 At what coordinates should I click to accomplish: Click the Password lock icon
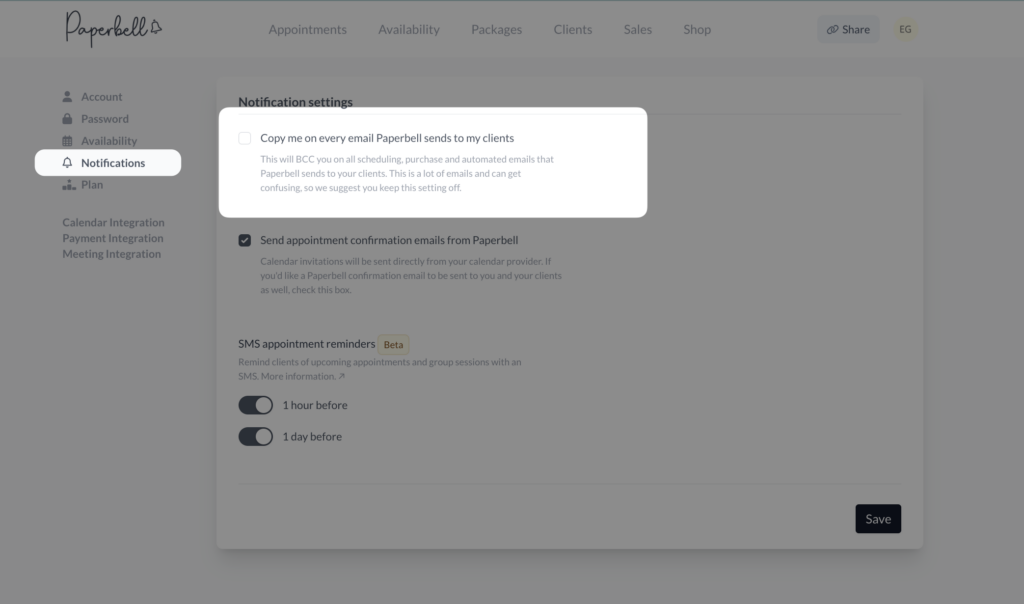[68, 119]
